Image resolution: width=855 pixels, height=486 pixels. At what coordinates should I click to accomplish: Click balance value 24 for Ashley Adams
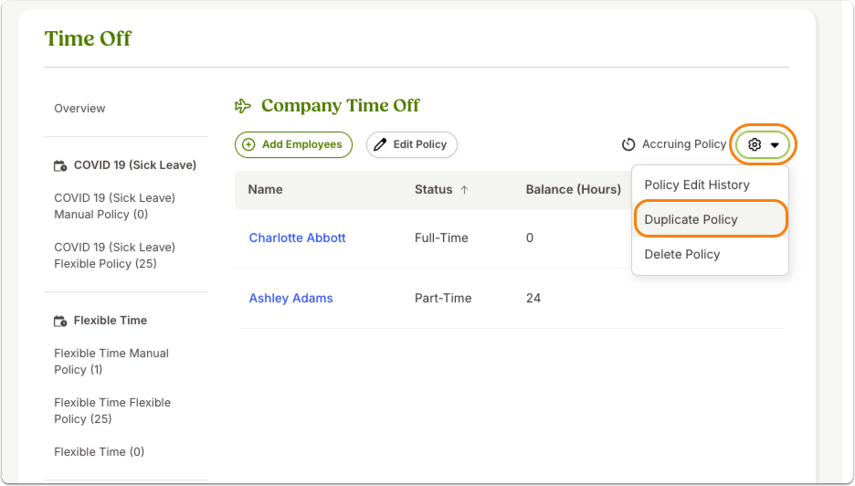(x=533, y=298)
